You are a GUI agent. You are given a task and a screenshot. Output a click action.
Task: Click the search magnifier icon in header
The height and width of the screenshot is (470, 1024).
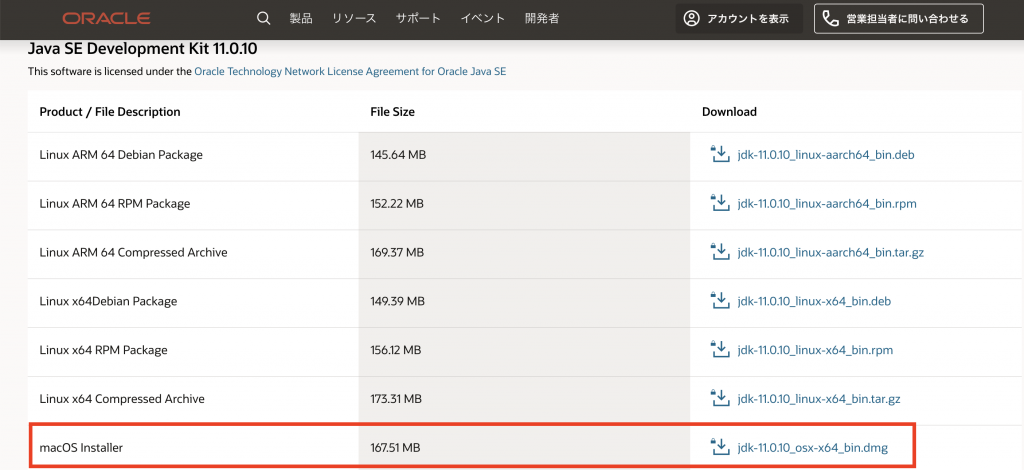point(264,18)
